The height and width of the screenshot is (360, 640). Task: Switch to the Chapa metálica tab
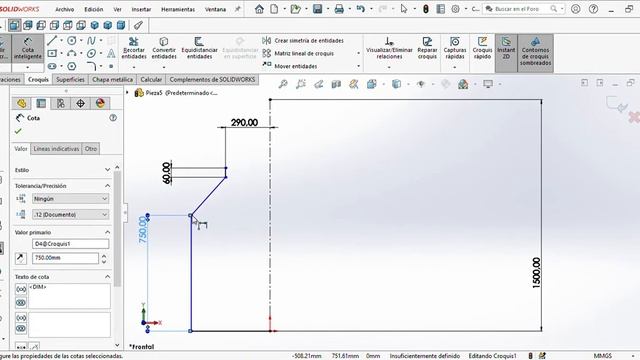[x=112, y=80]
